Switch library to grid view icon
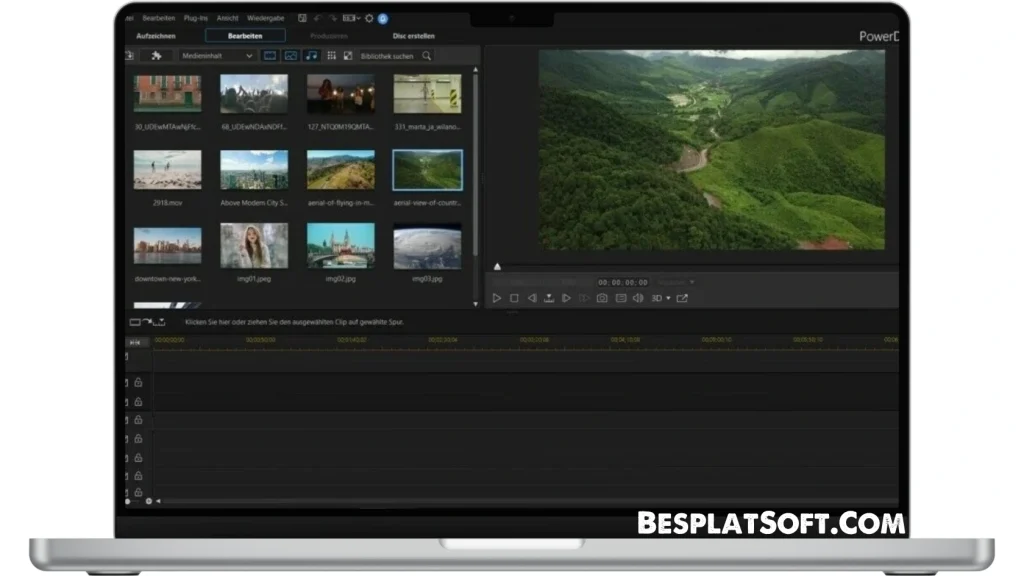The height and width of the screenshot is (576, 1024). [331, 56]
